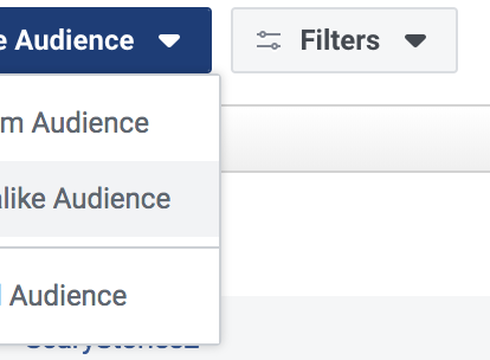Open the partially hidden blue audience link
490x360 pixels.
point(113,347)
